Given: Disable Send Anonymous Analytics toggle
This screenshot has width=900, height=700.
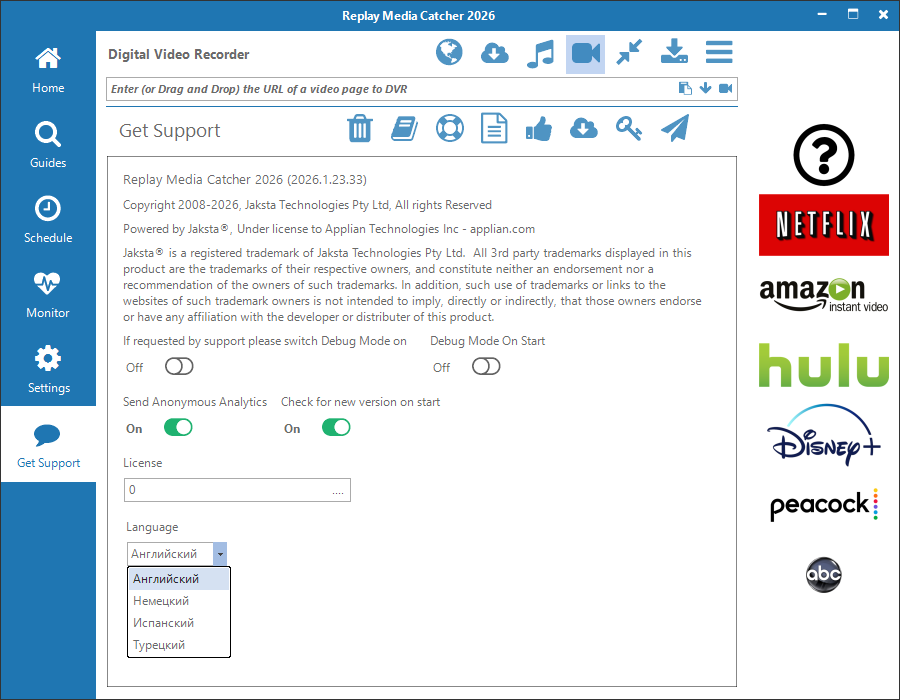Looking at the screenshot, I should click(178, 427).
